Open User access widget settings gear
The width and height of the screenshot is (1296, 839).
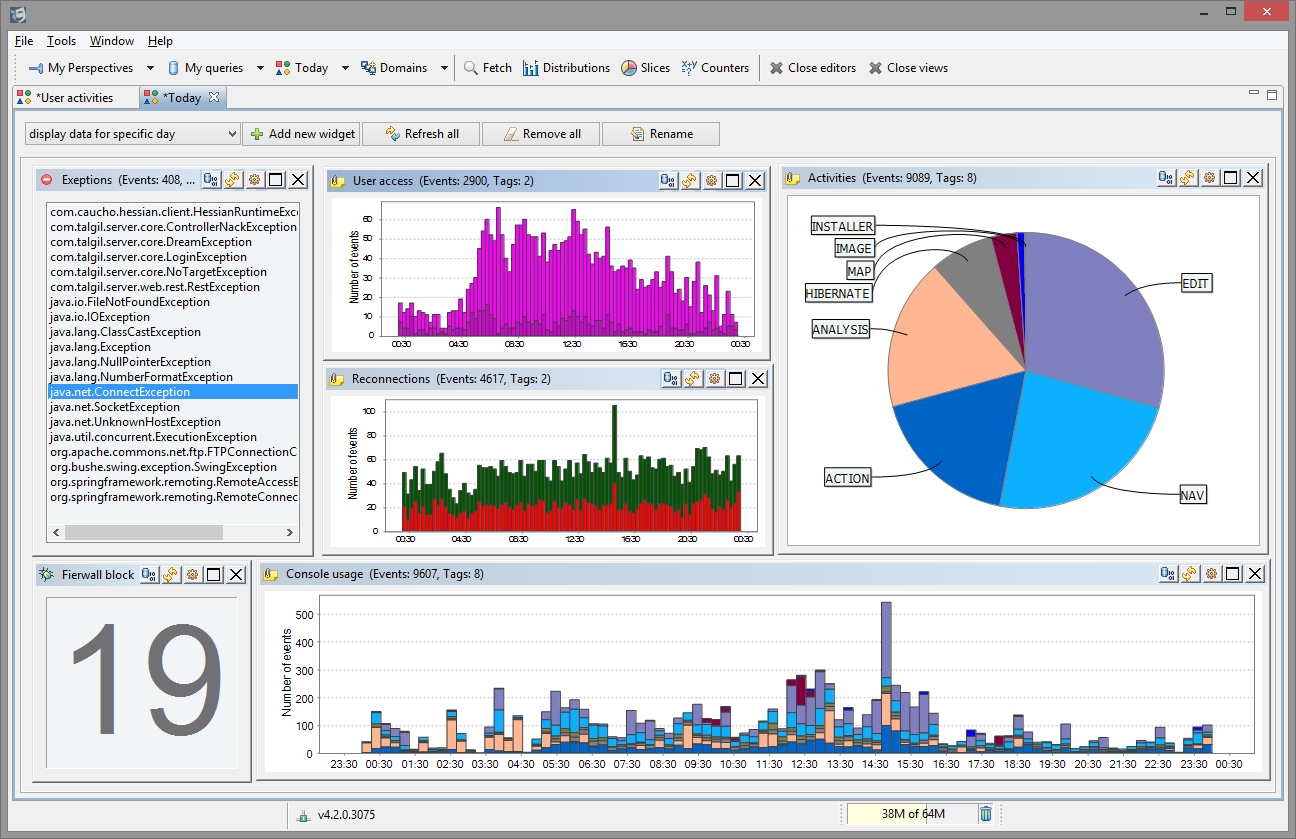click(712, 181)
